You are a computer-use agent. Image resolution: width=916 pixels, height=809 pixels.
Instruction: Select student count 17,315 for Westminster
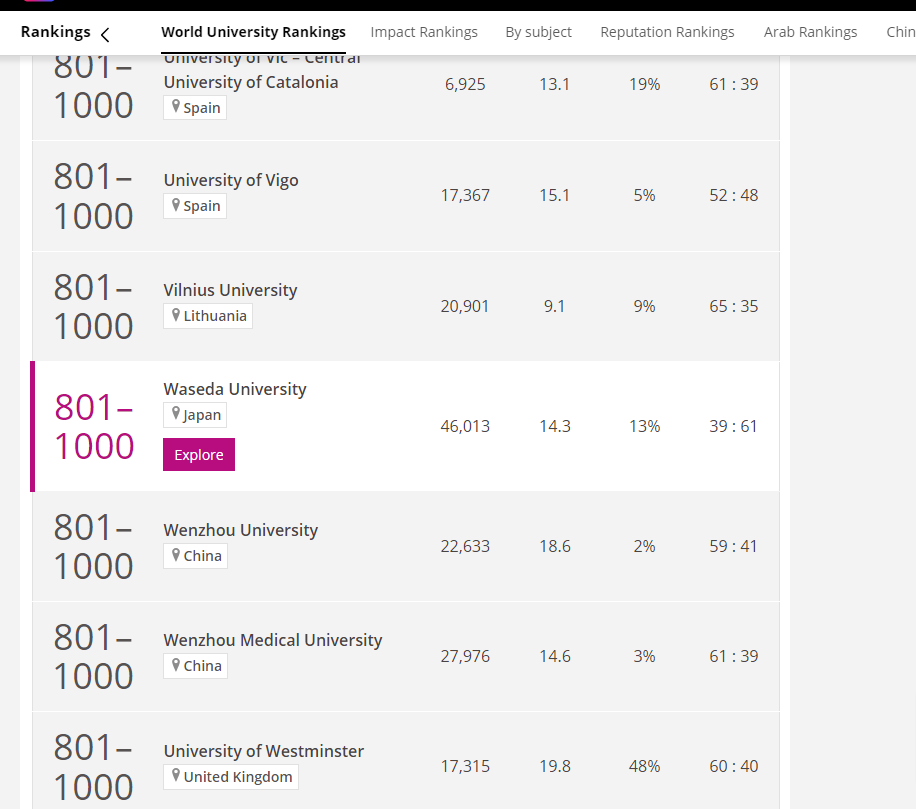pos(465,766)
